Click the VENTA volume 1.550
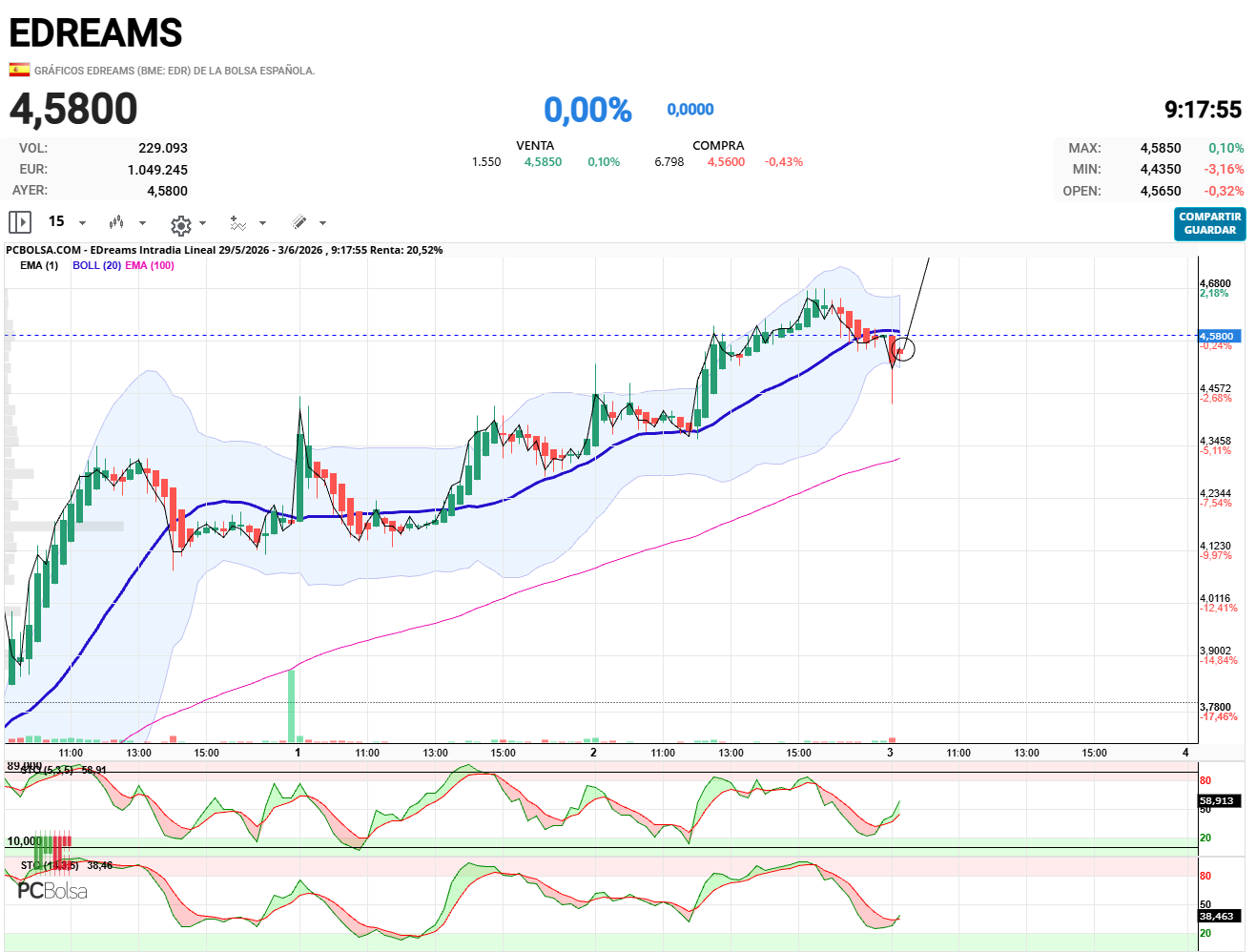The width and height of the screenshot is (1256, 952). click(486, 162)
